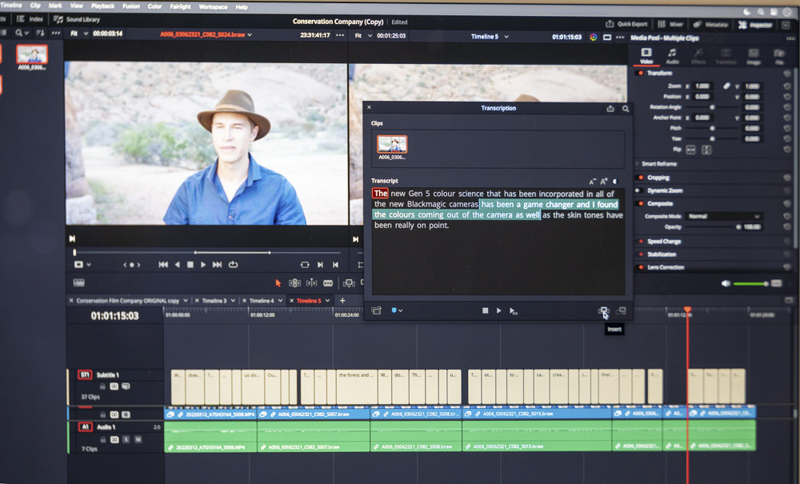Open Conservation Film Company ORIGINAL copy tab

click(128, 301)
